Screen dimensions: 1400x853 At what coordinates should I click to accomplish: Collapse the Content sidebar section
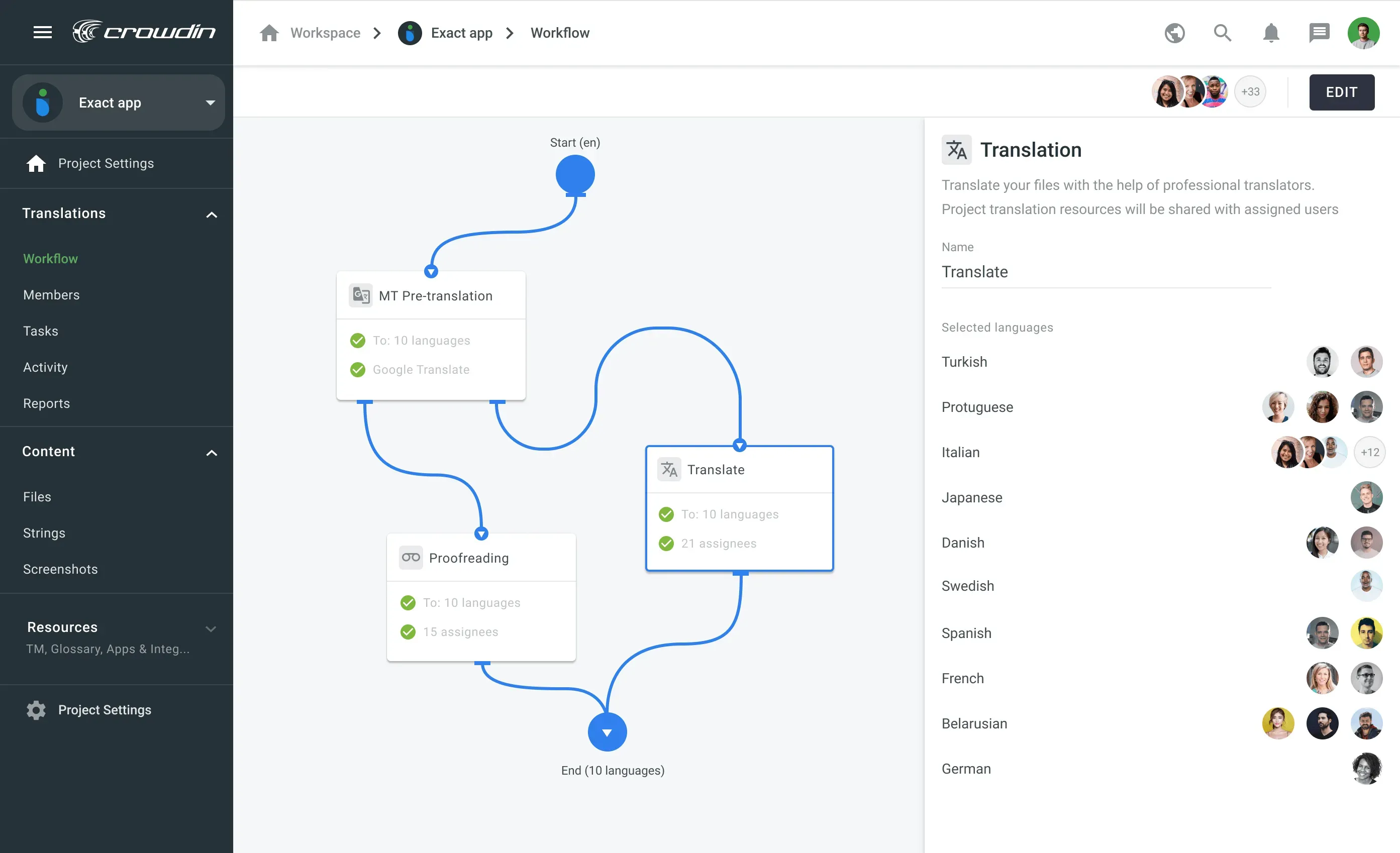[212, 453]
